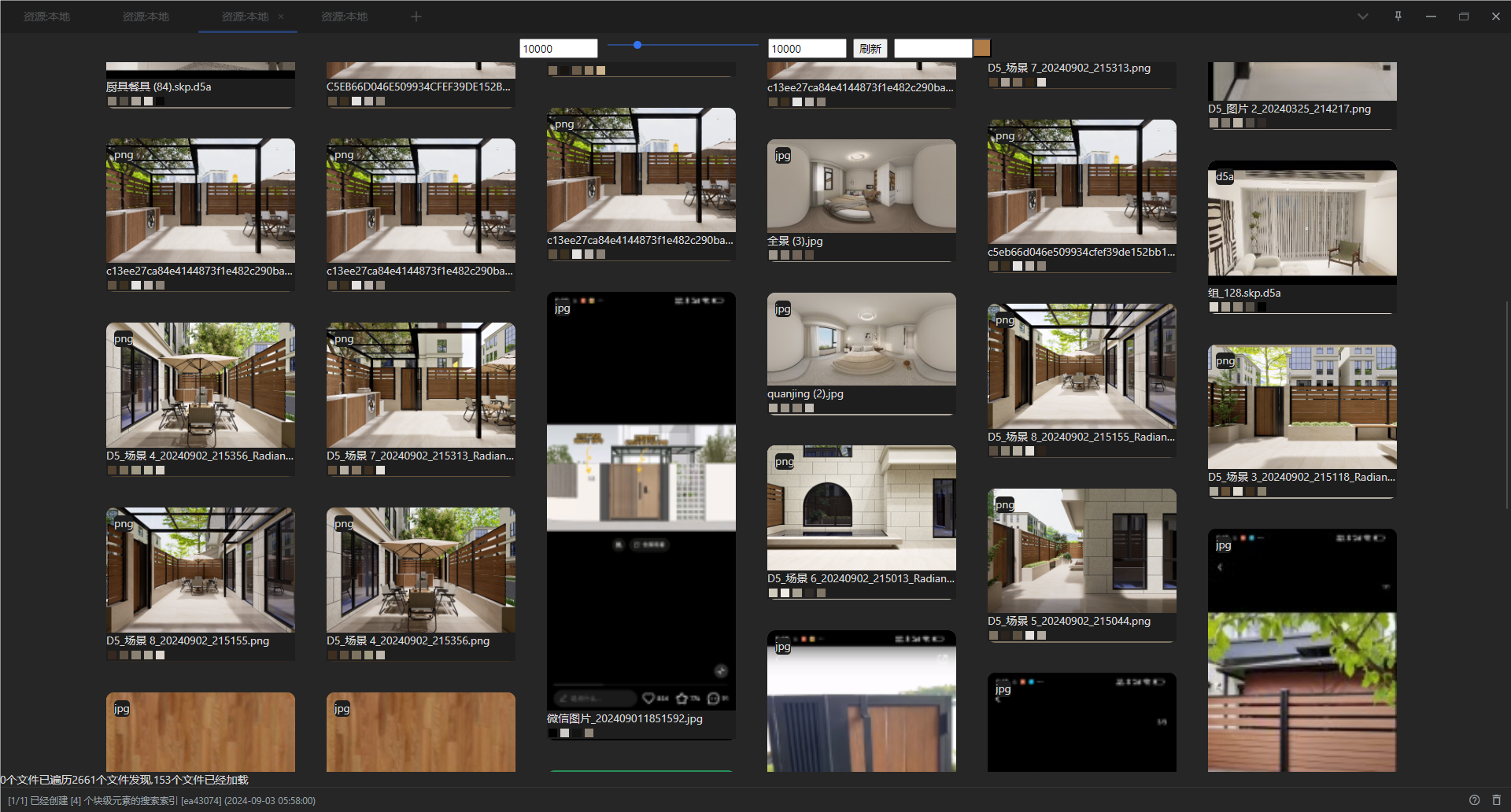Viewport: 1511px width, 812px height.
Task: Open the D5_场景 5_20240902_215044.png thumbnail
Action: [1082, 551]
